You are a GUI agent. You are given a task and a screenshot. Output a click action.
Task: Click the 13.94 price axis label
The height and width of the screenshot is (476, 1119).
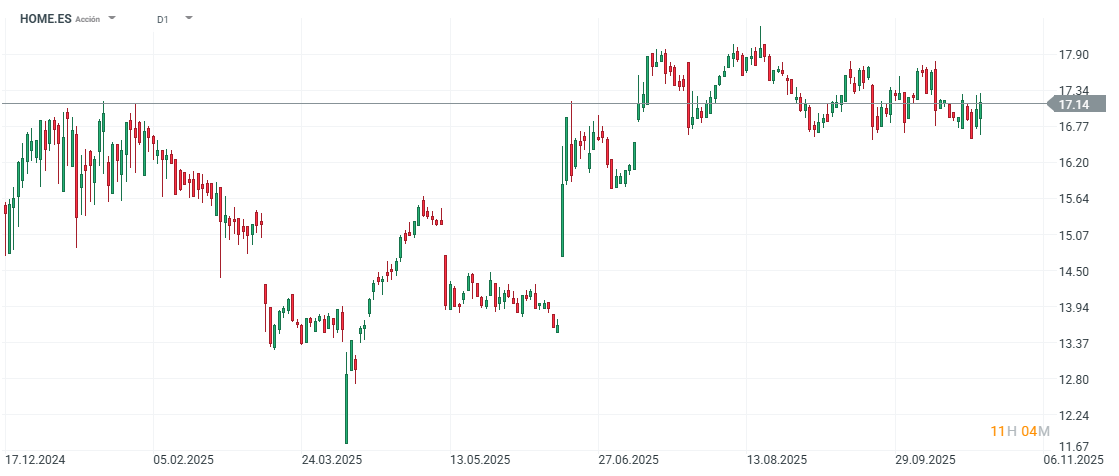pos(1074,308)
